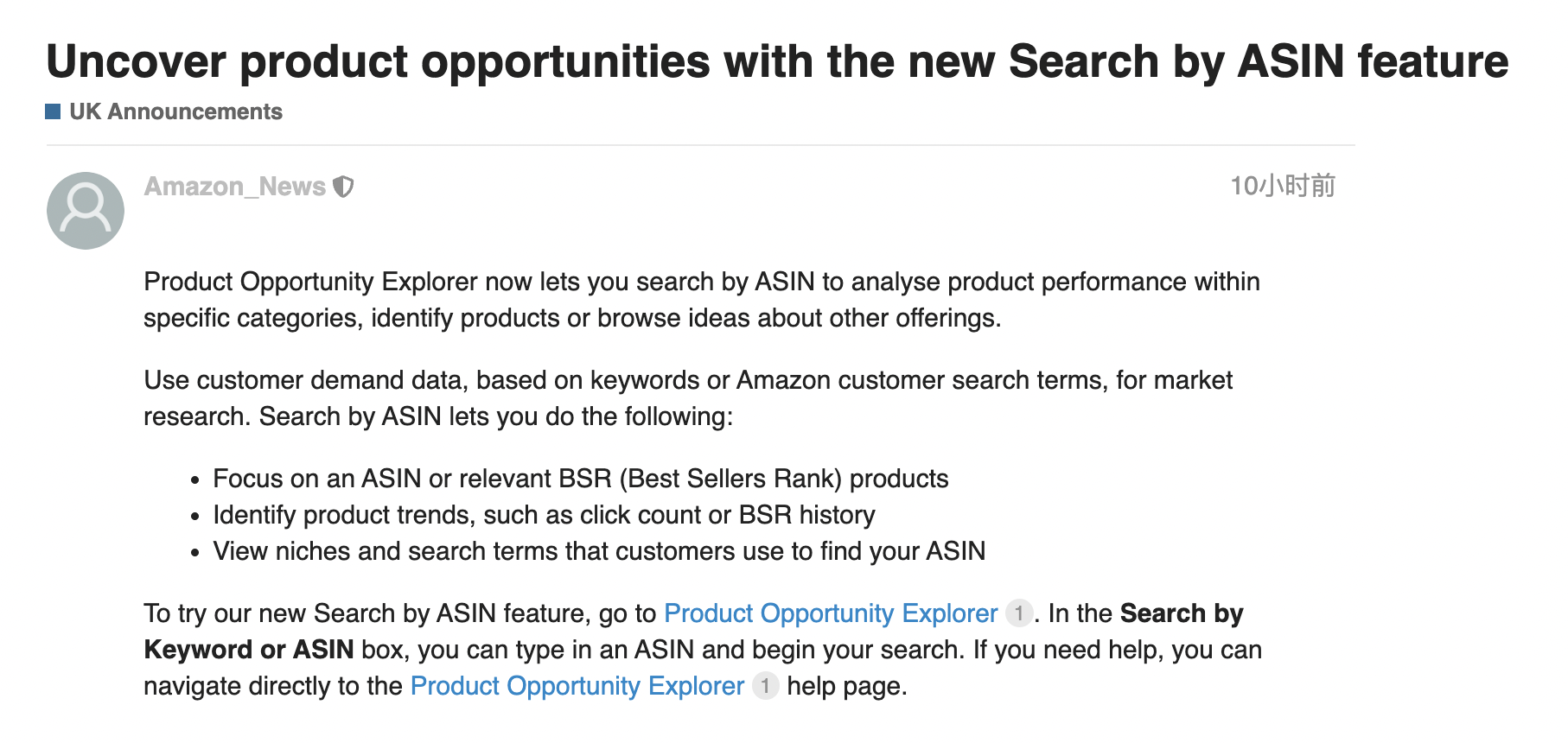Click the words "help page" in the last line
The height and width of the screenshot is (743, 1568).
(x=845, y=686)
